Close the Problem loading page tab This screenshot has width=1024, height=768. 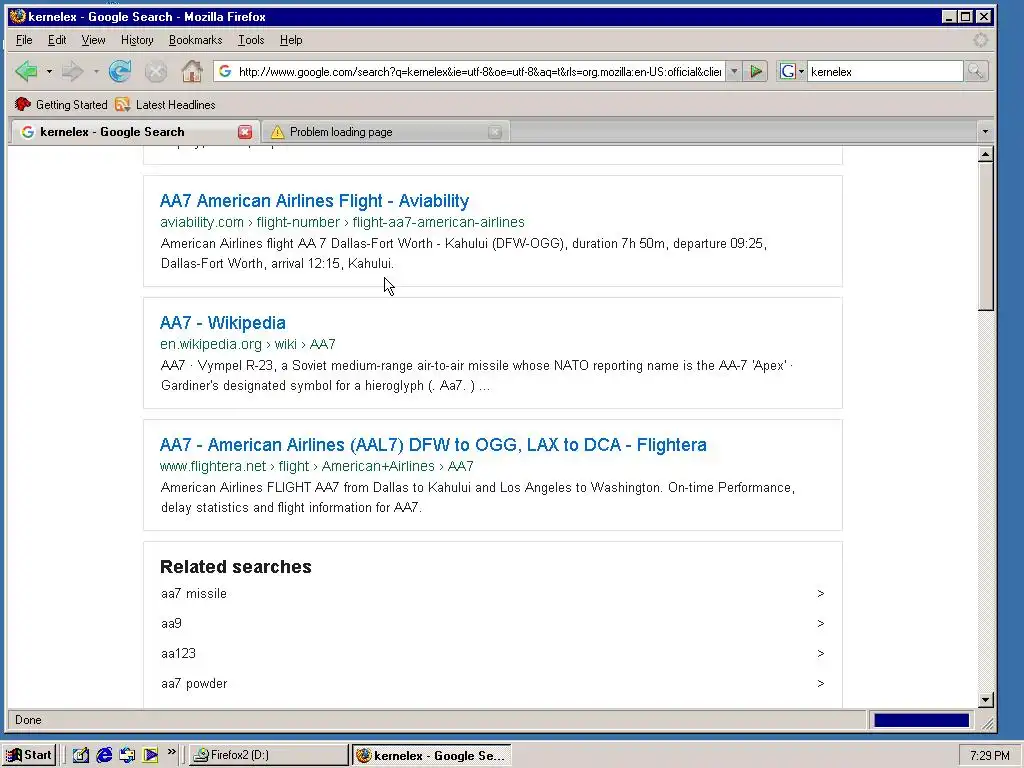click(495, 132)
